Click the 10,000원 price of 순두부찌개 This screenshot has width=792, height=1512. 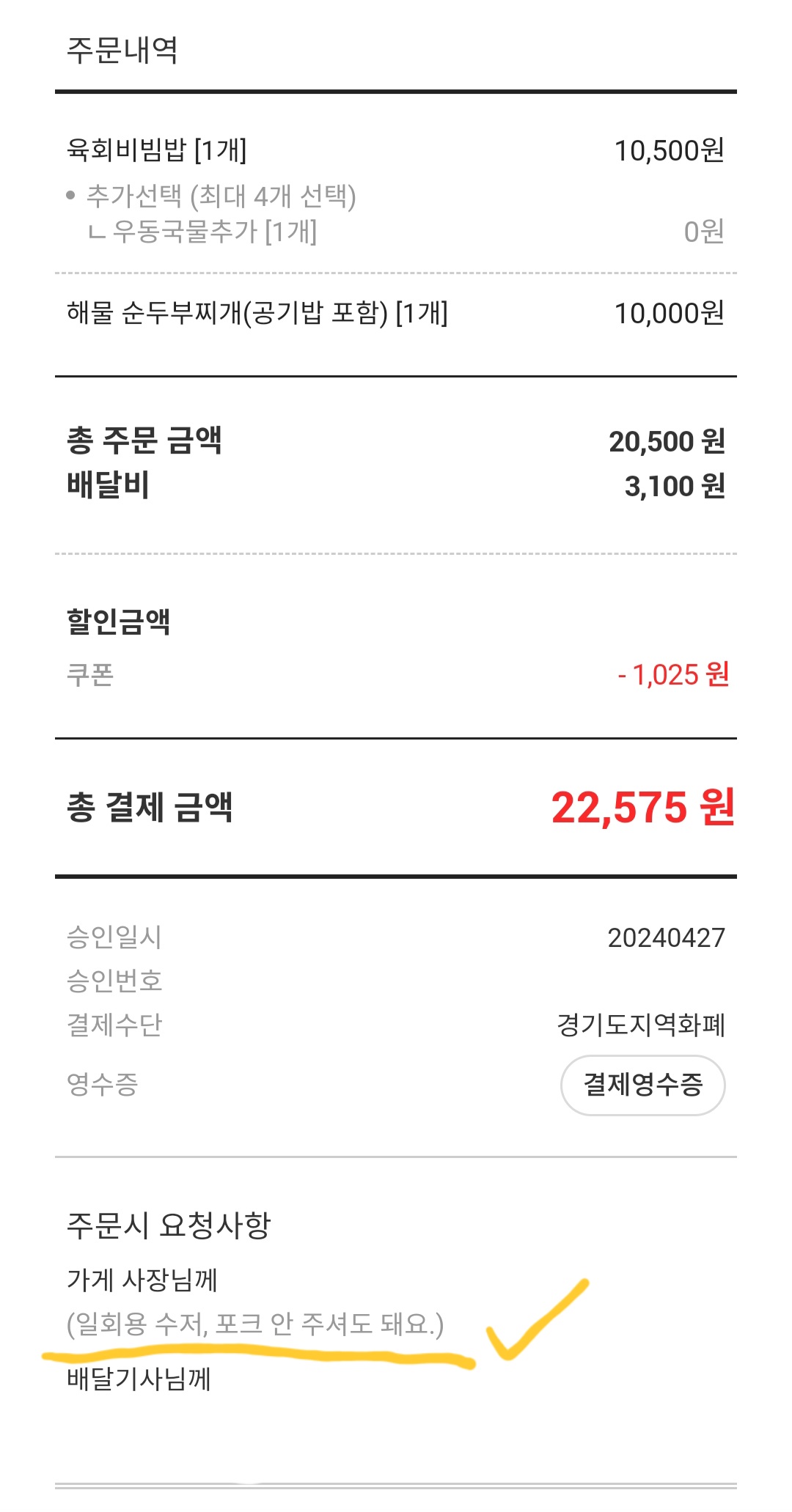tap(669, 314)
